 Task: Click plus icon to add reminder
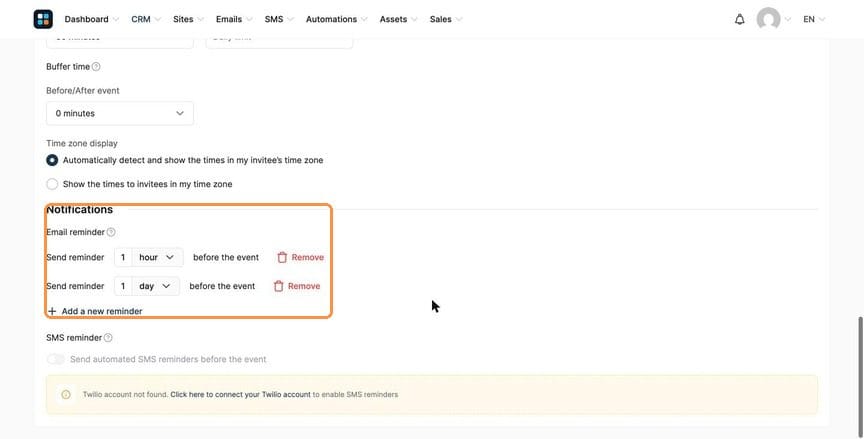52,311
